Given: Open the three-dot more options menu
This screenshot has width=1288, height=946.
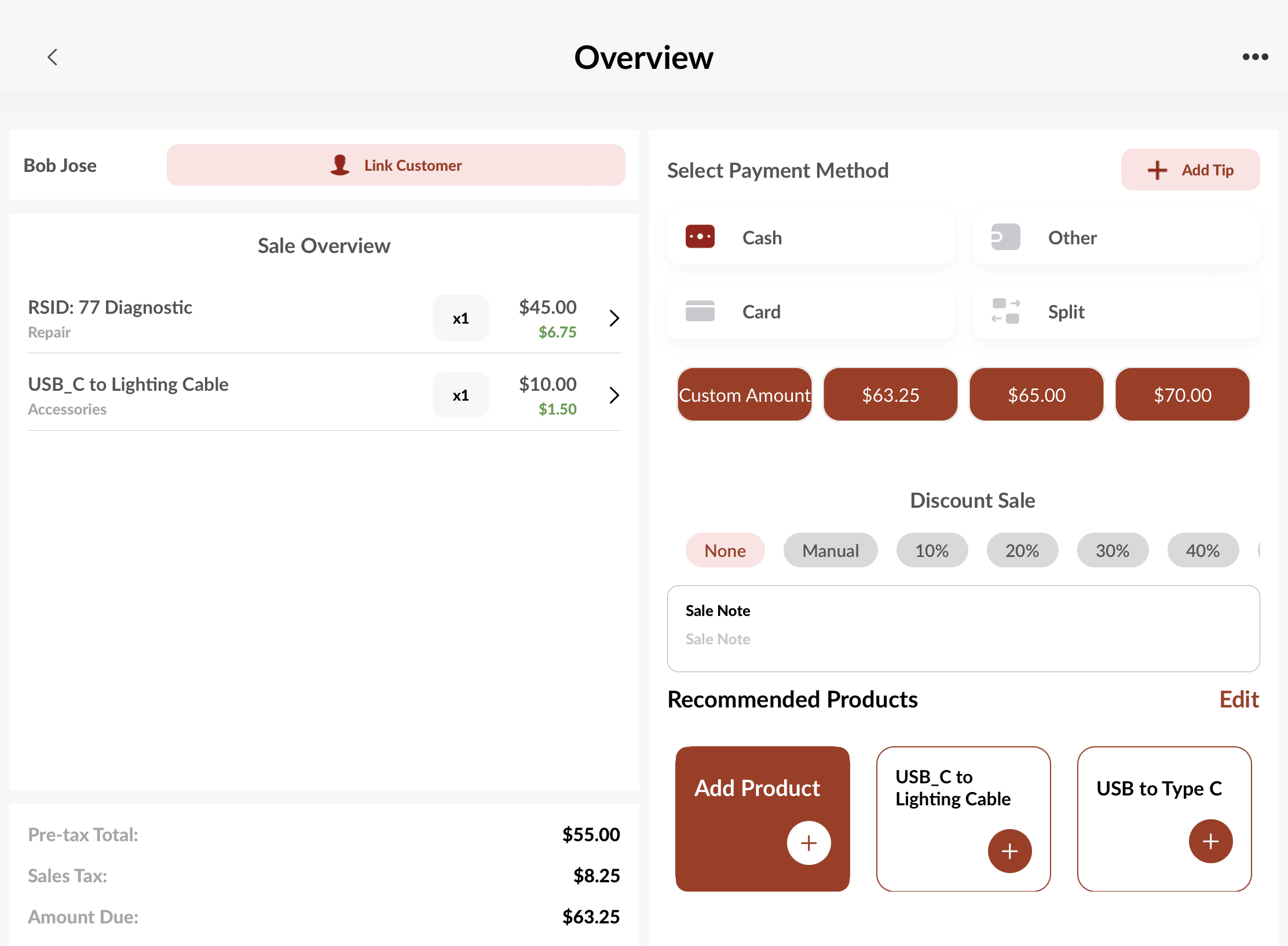Looking at the screenshot, I should click(1255, 57).
